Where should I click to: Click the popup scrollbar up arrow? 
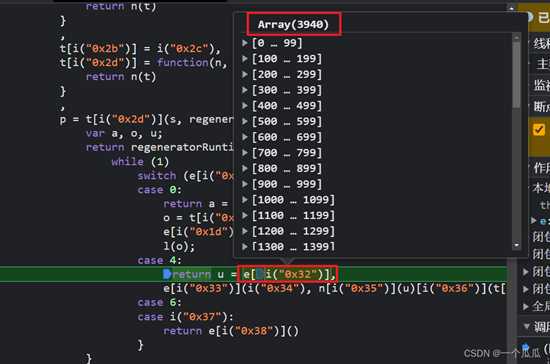pos(516,37)
